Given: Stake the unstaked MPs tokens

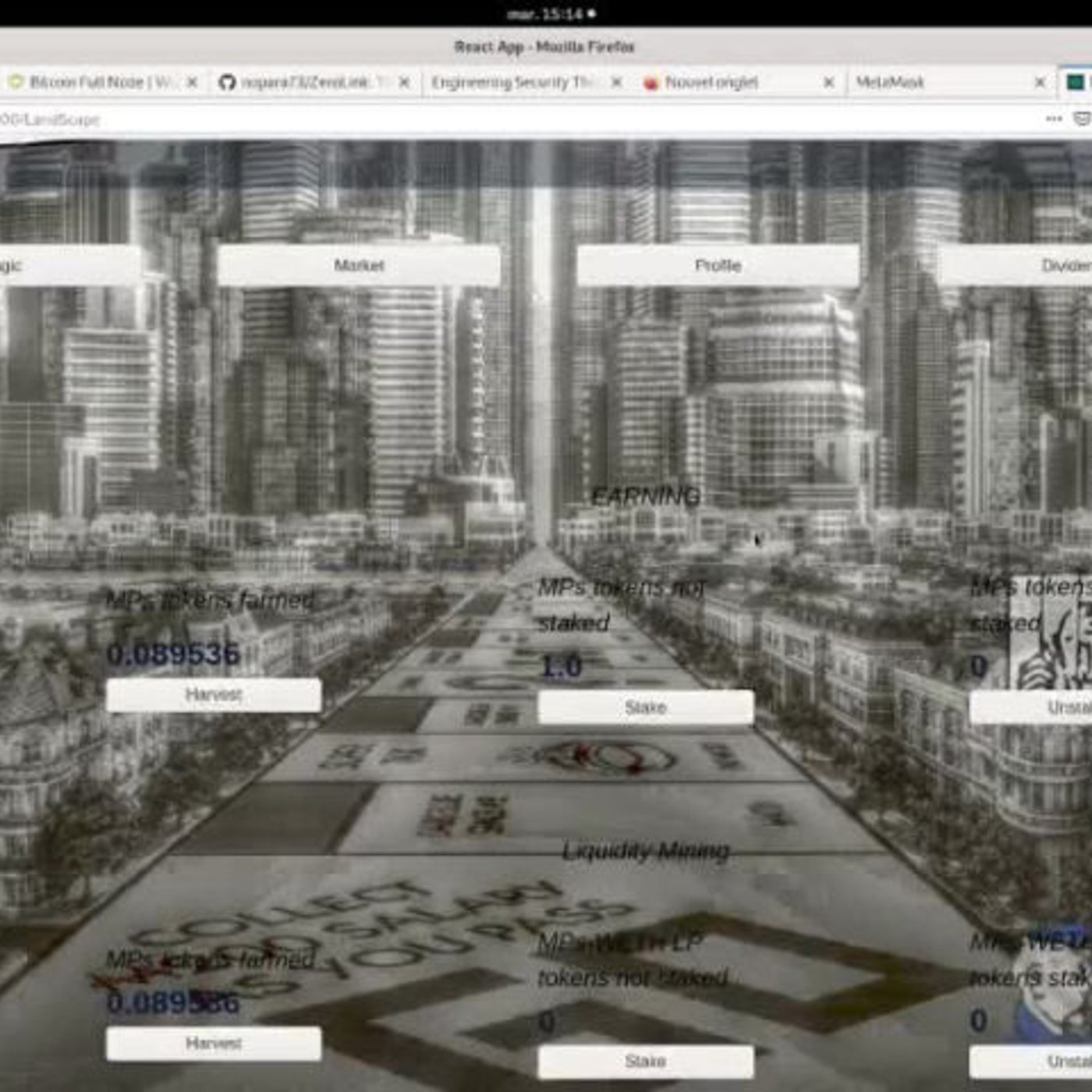Looking at the screenshot, I should click(x=646, y=707).
